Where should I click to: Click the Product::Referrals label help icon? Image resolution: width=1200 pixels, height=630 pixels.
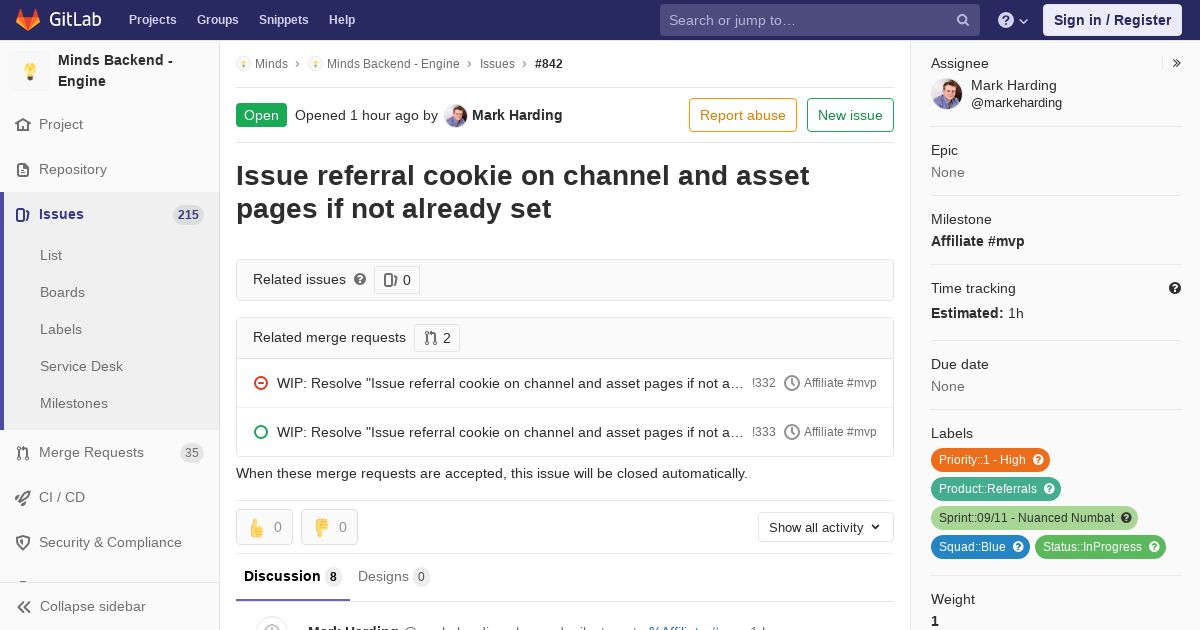1049,489
